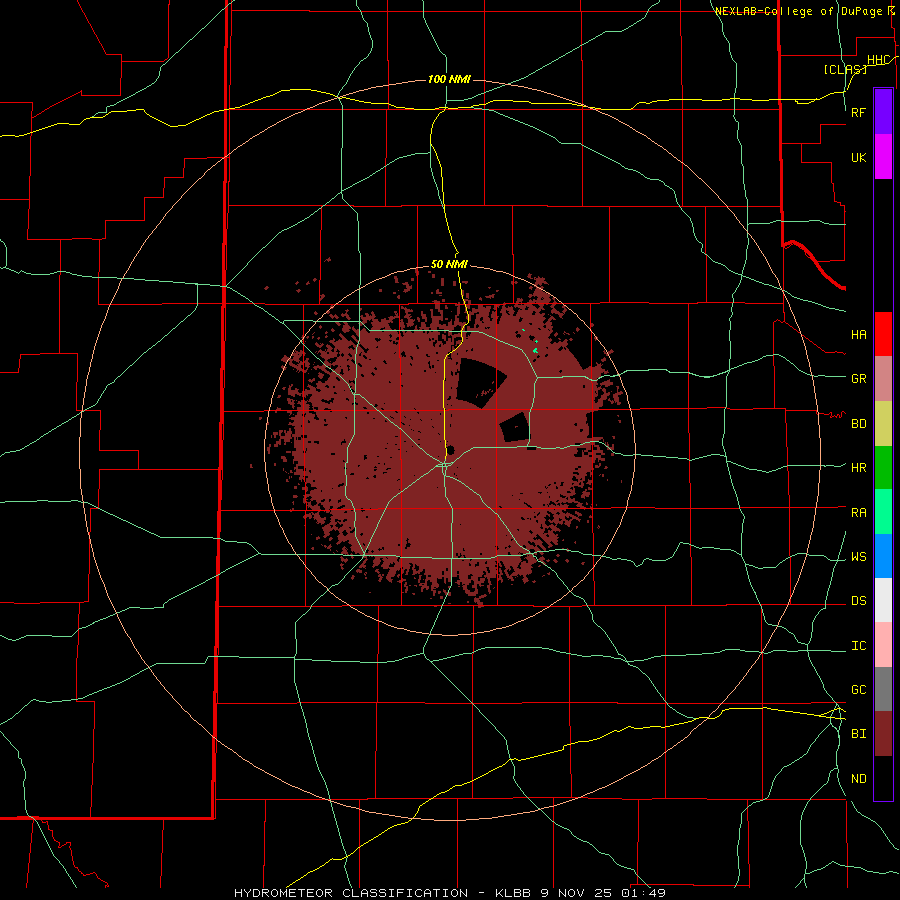
Task: Click the WS legend label
Action: (x=859, y=557)
